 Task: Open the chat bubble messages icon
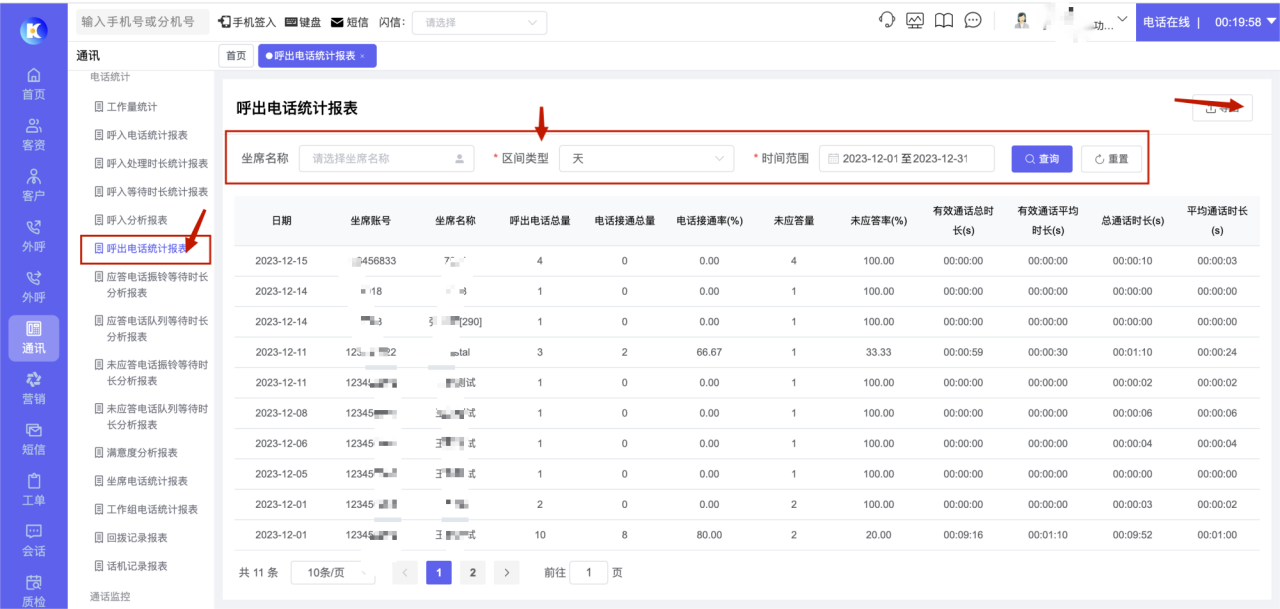[973, 21]
